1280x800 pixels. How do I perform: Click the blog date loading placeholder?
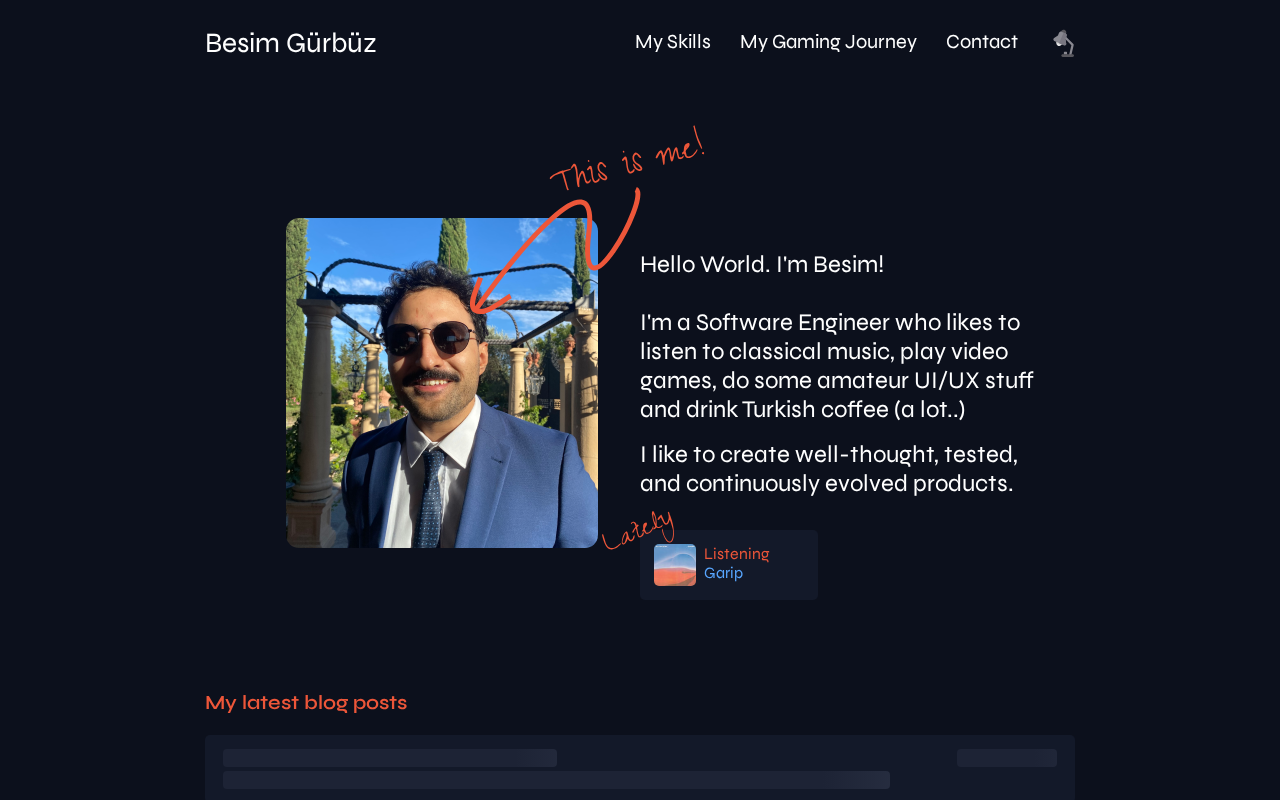pyautogui.click(x=1007, y=758)
